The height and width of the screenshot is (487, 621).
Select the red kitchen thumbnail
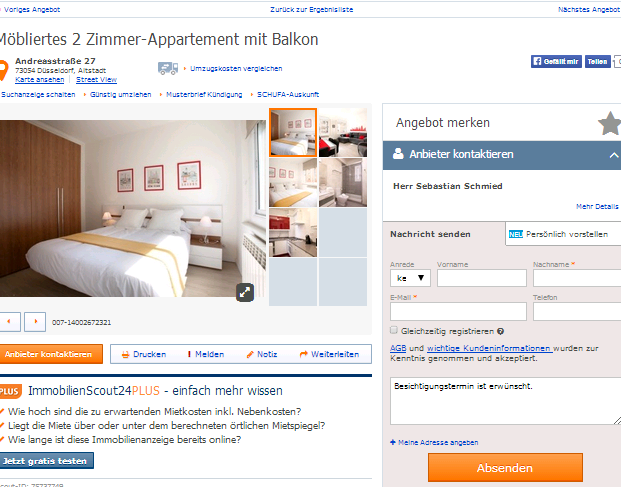point(293,232)
